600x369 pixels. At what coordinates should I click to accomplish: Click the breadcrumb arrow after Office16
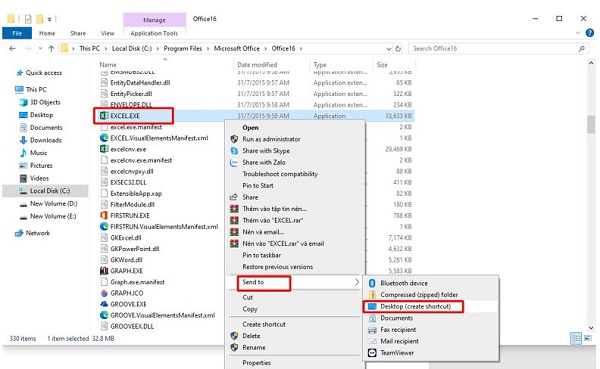click(301, 49)
